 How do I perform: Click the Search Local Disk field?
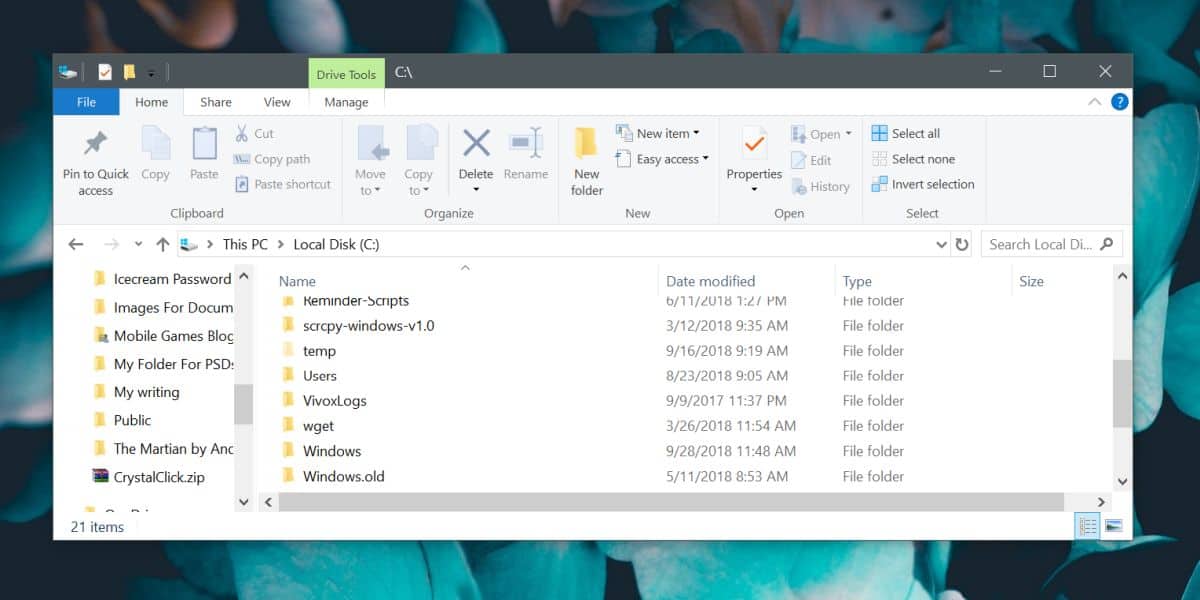point(1040,244)
